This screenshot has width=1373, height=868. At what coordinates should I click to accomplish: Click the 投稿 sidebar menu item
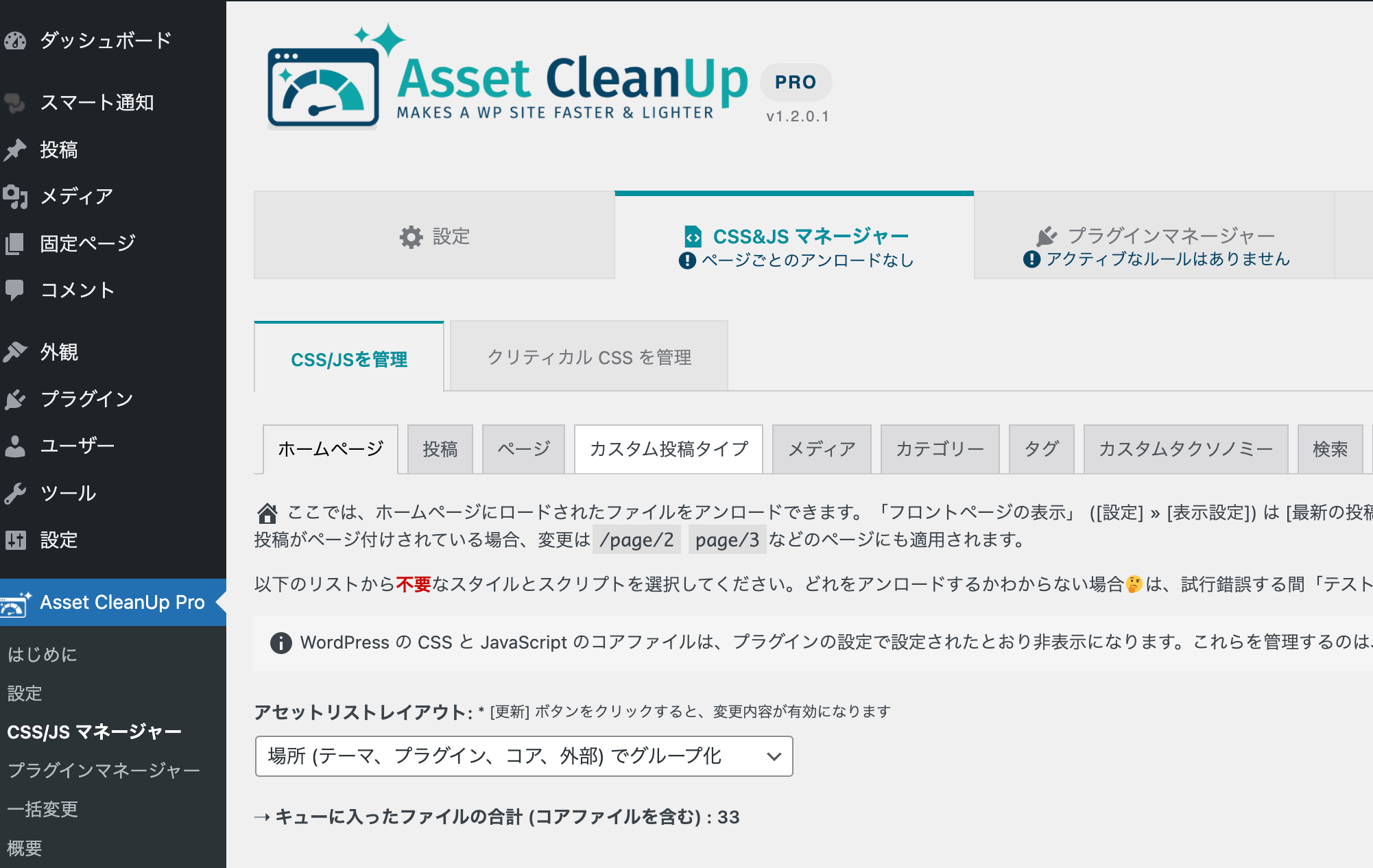(x=57, y=150)
